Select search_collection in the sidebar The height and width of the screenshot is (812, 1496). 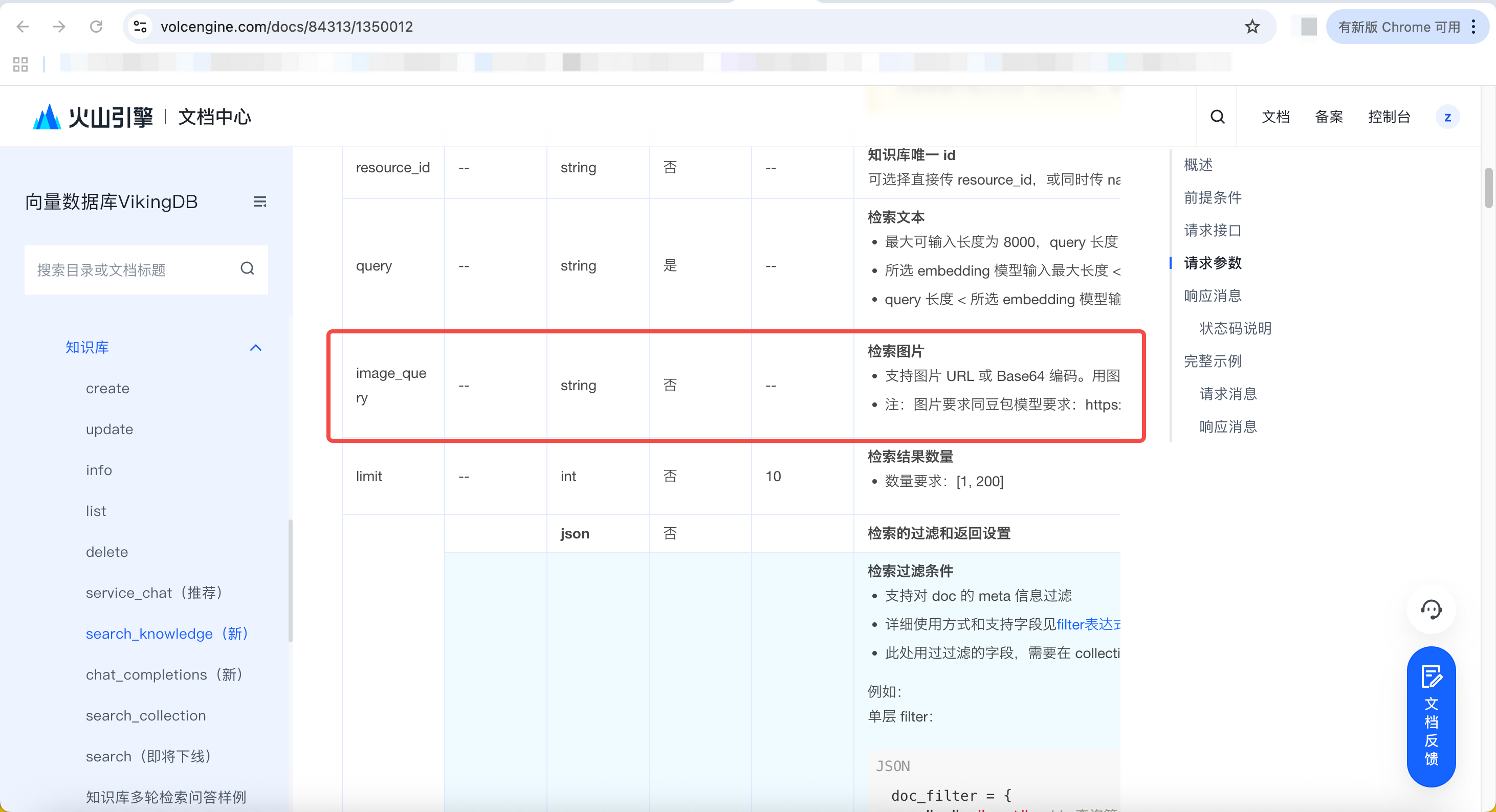146,716
